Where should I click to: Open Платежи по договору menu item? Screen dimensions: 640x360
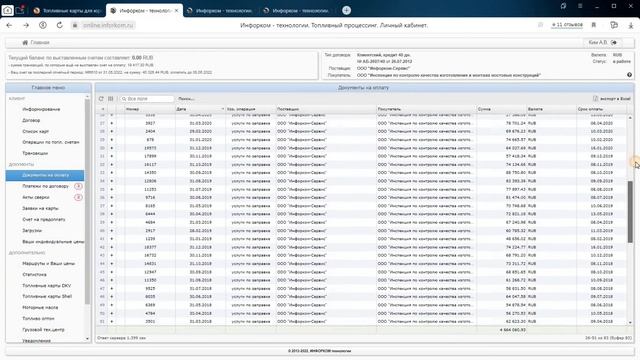[x=45, y=186]
